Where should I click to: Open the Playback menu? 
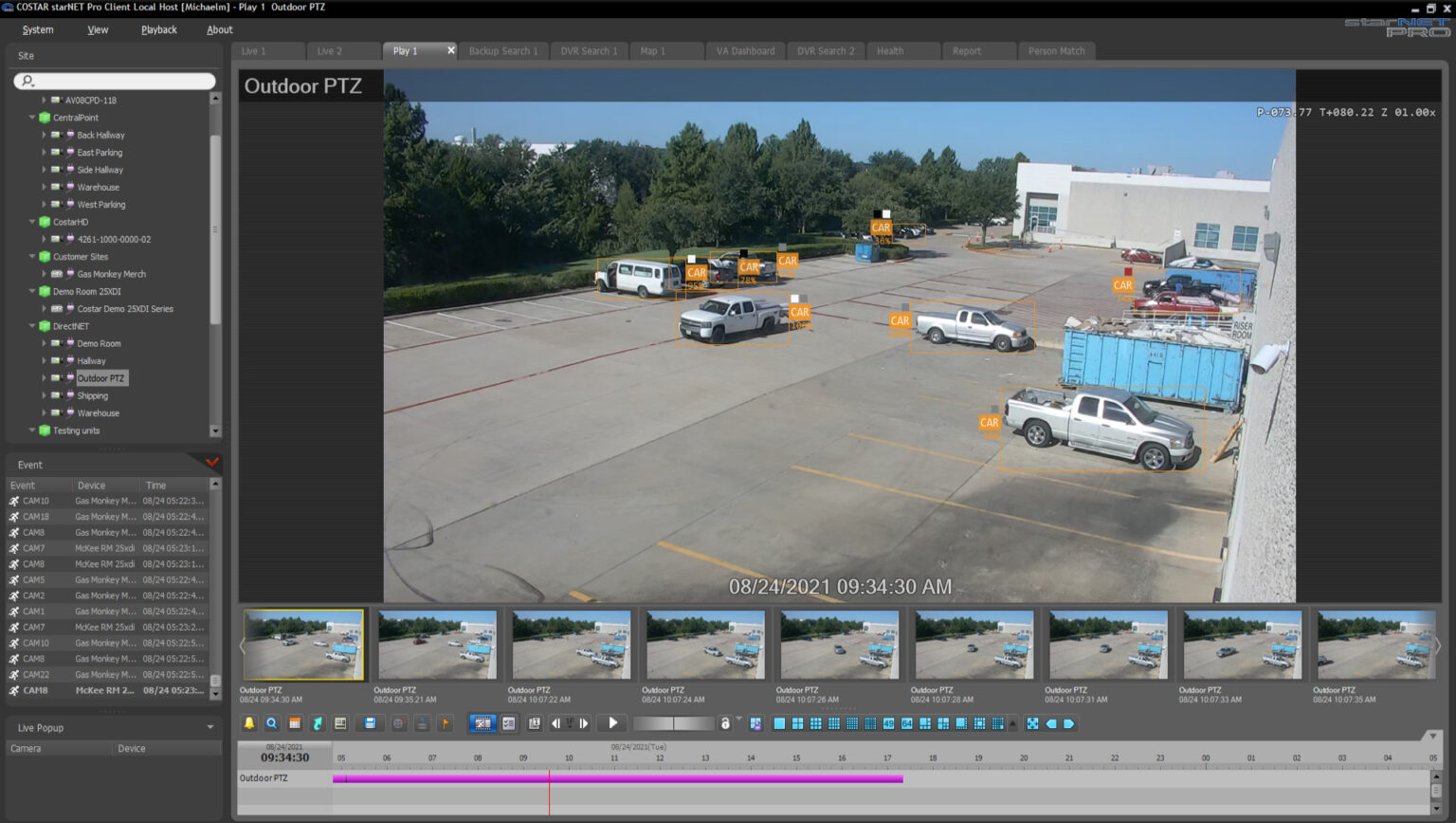pyautogui.click(x=158, y=29)
